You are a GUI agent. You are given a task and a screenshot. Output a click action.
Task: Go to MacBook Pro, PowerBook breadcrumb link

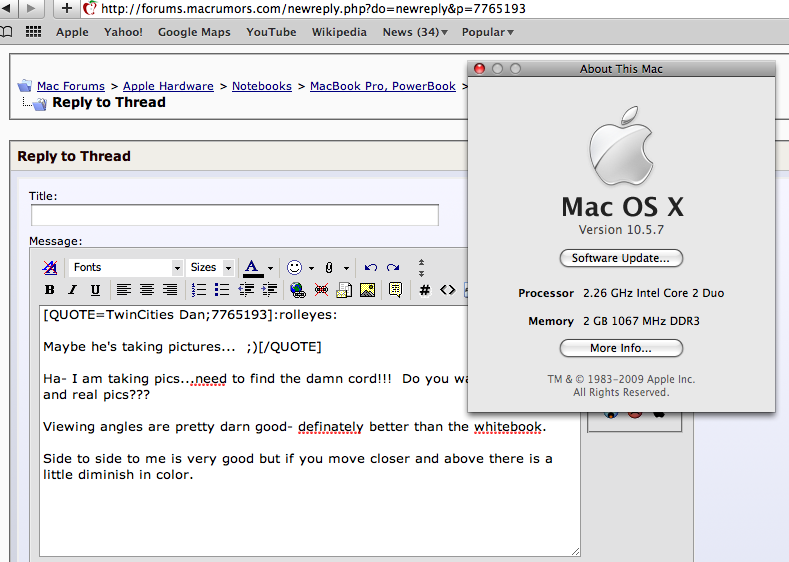click(x=383, y=86)
